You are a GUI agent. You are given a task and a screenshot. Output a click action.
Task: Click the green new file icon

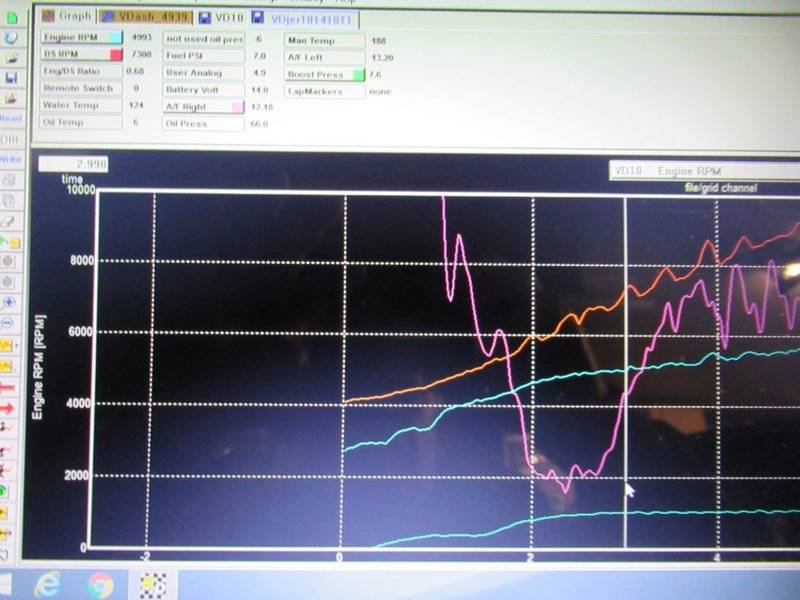[x=11, y=18]
